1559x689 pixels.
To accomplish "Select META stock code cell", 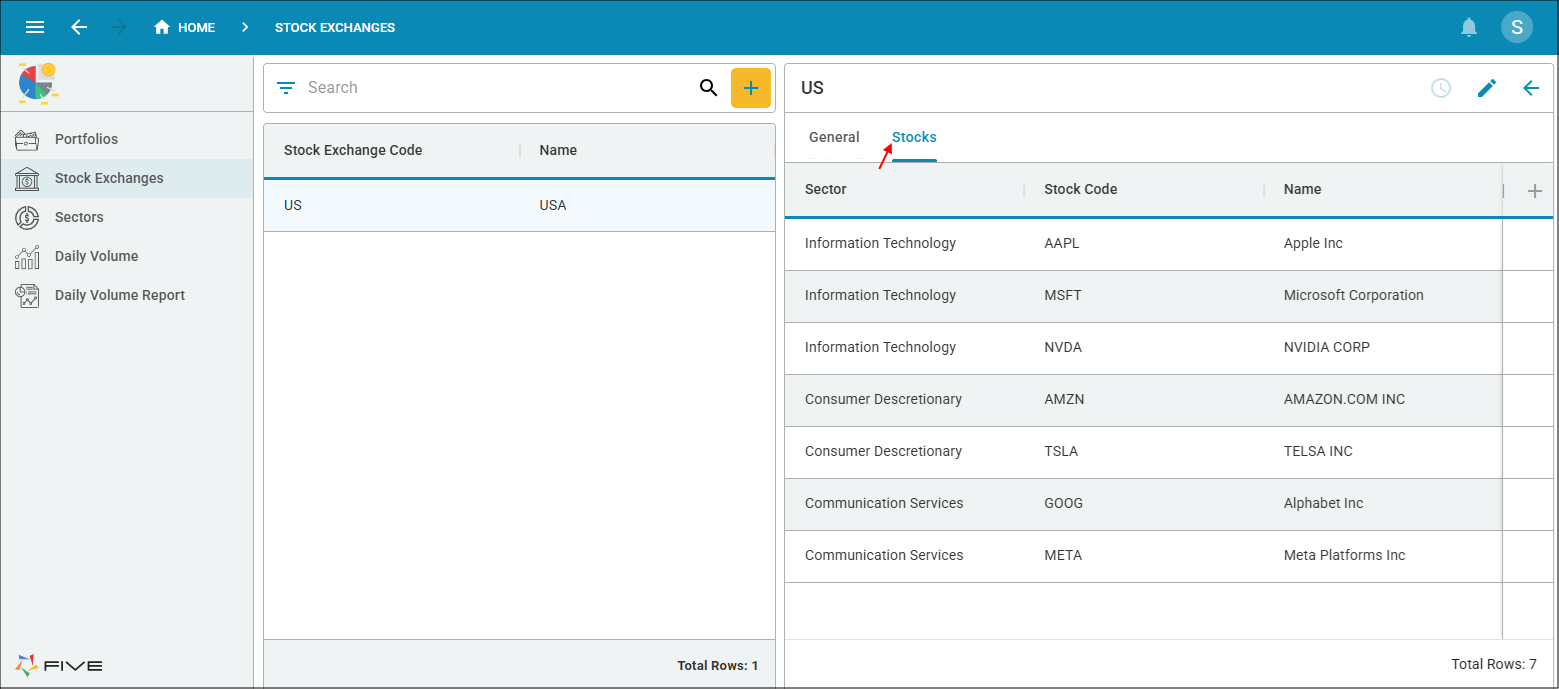I will pyautogui.click(x=1063, y=555).
